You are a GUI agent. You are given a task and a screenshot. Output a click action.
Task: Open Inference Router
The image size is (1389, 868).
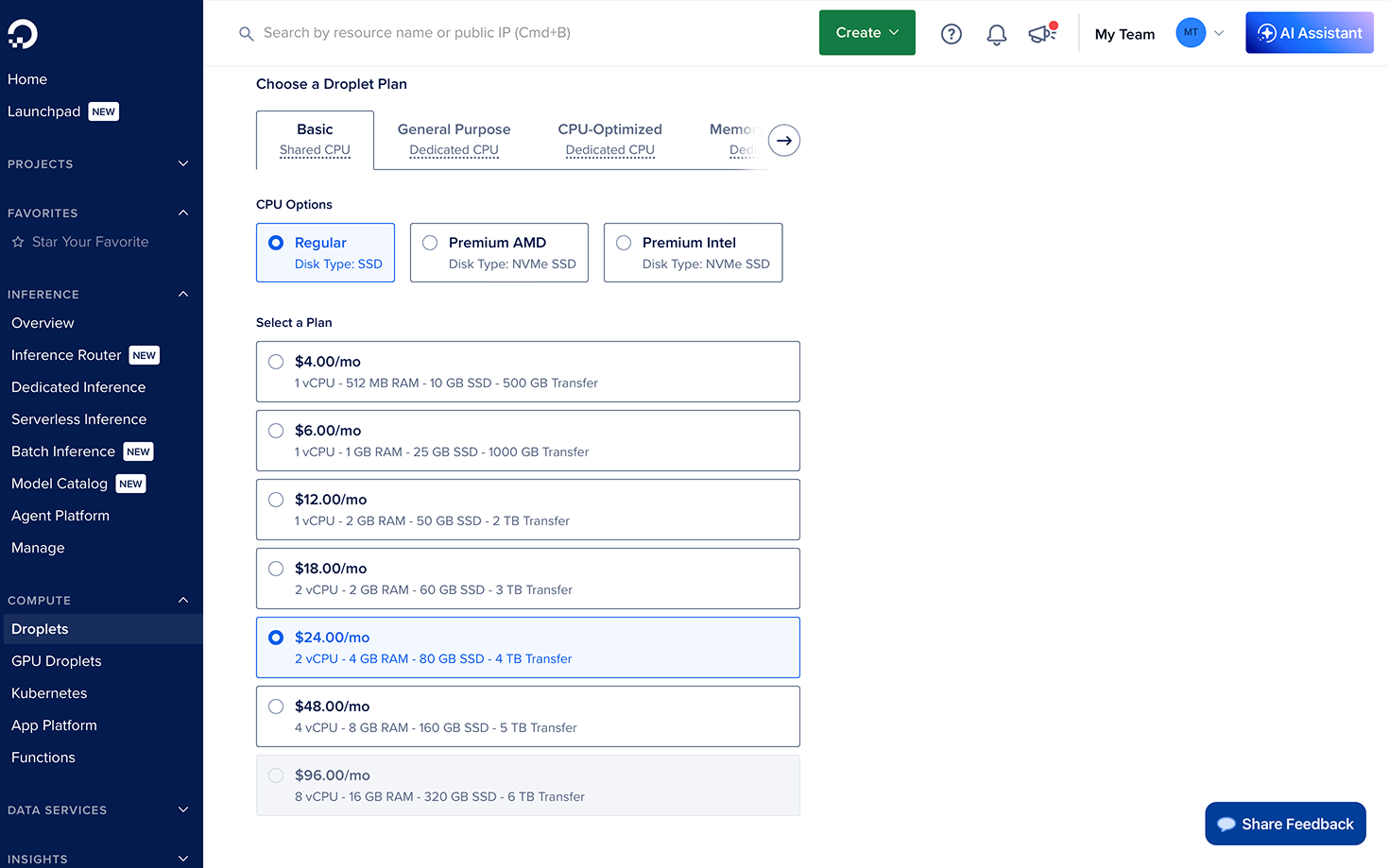66,355
